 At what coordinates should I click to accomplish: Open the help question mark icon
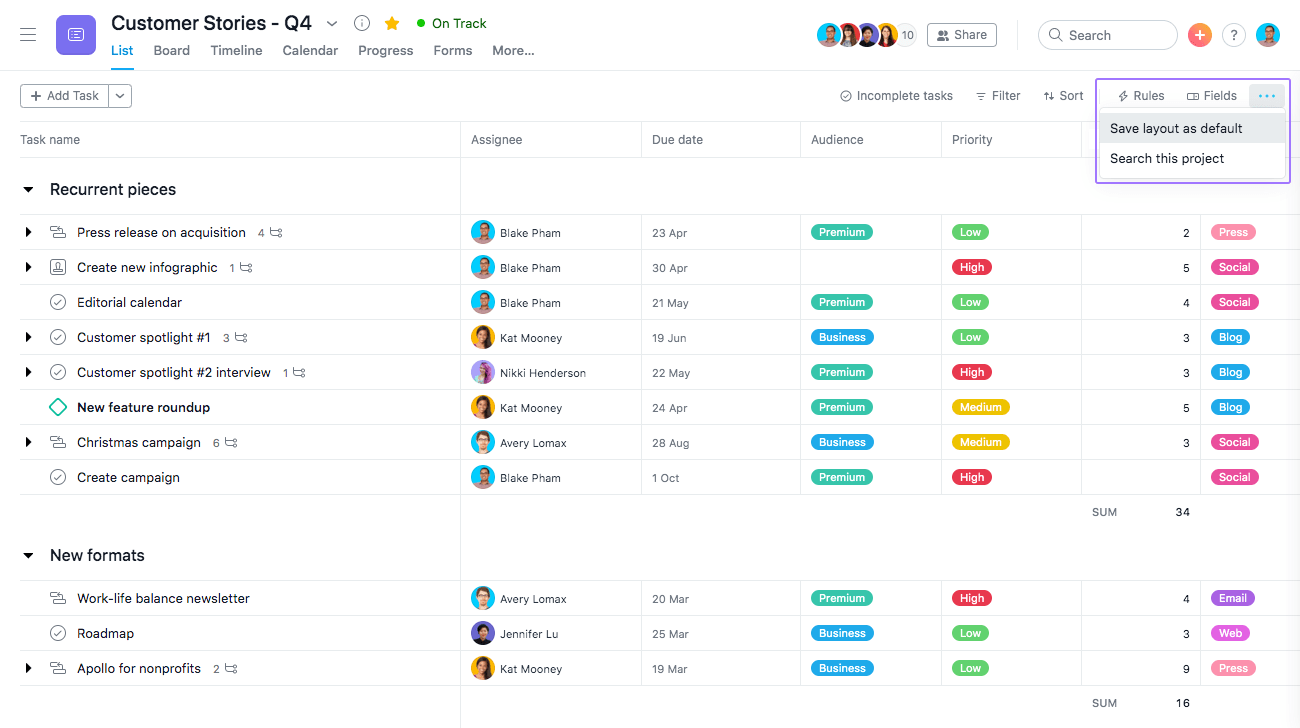click(x=1234, y=35)
